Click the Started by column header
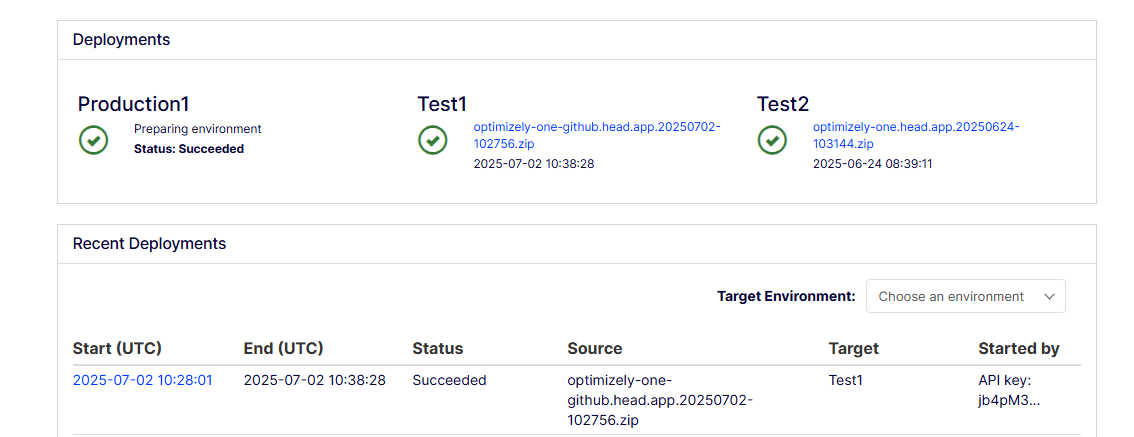Screen dimensions: 1134x437 point(1018,348)
